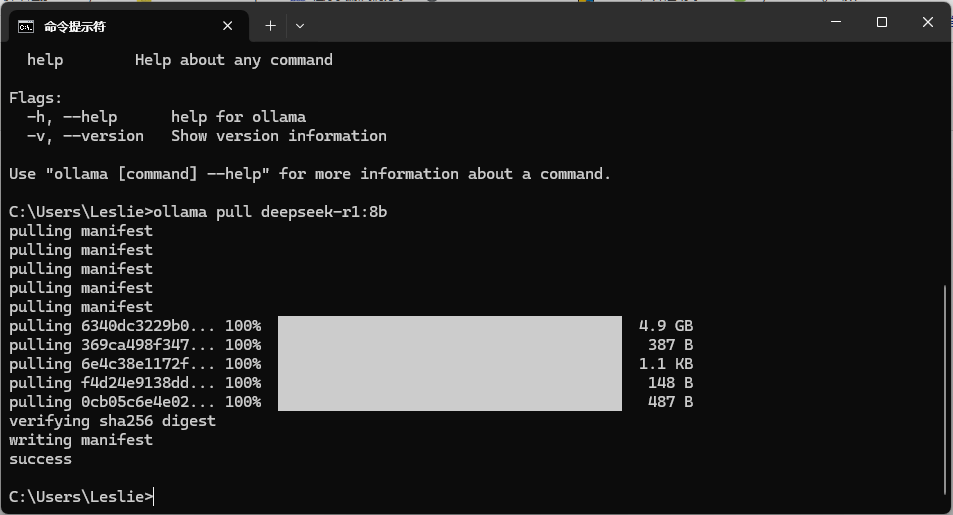The width and height of the screenshot is (953, 515).
Task: Click the "writing manifest" output line
Action: (81, 440)
